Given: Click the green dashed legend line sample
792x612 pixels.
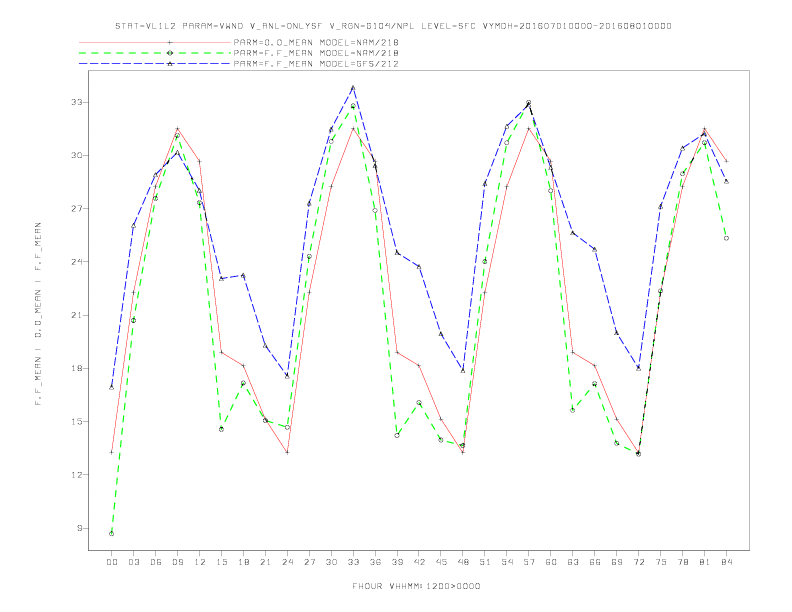Looking at the screenshot, I should (x=155, y=53).
